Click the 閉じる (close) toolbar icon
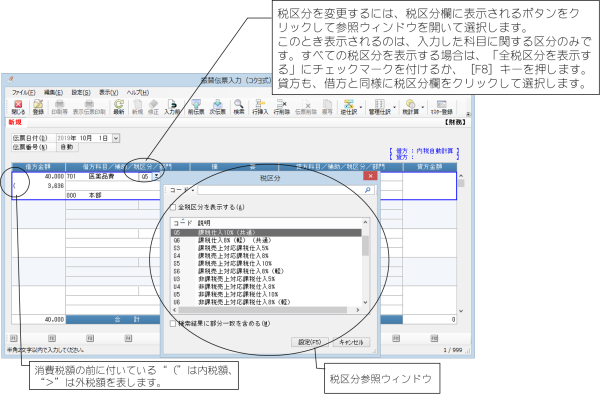 click(18, 107)
